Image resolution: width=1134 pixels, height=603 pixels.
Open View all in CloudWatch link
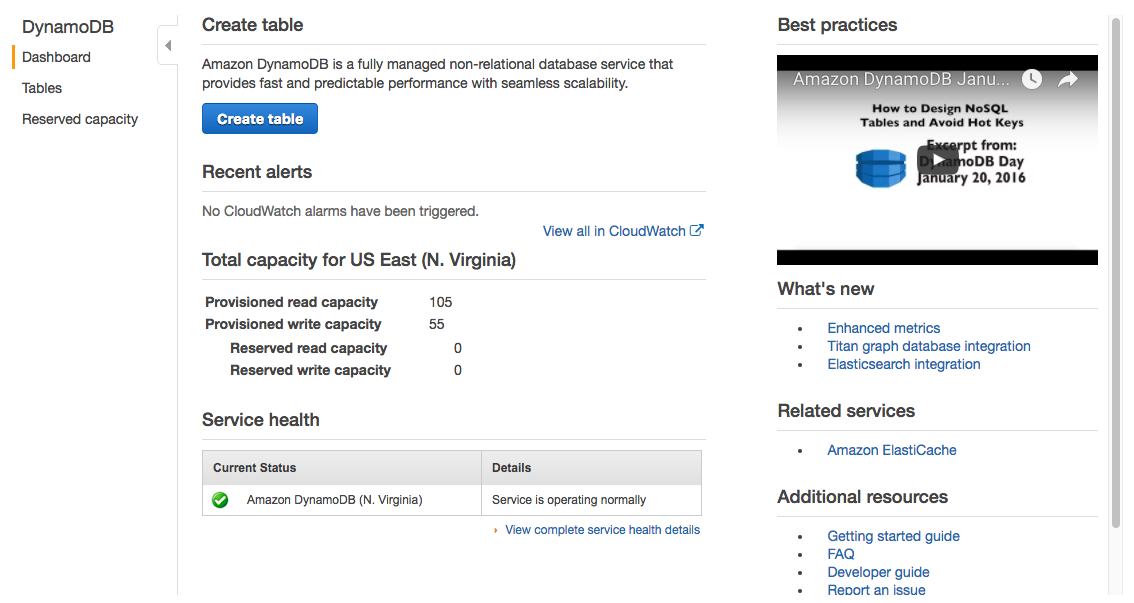pyautogui.click(x=614, y=231)
